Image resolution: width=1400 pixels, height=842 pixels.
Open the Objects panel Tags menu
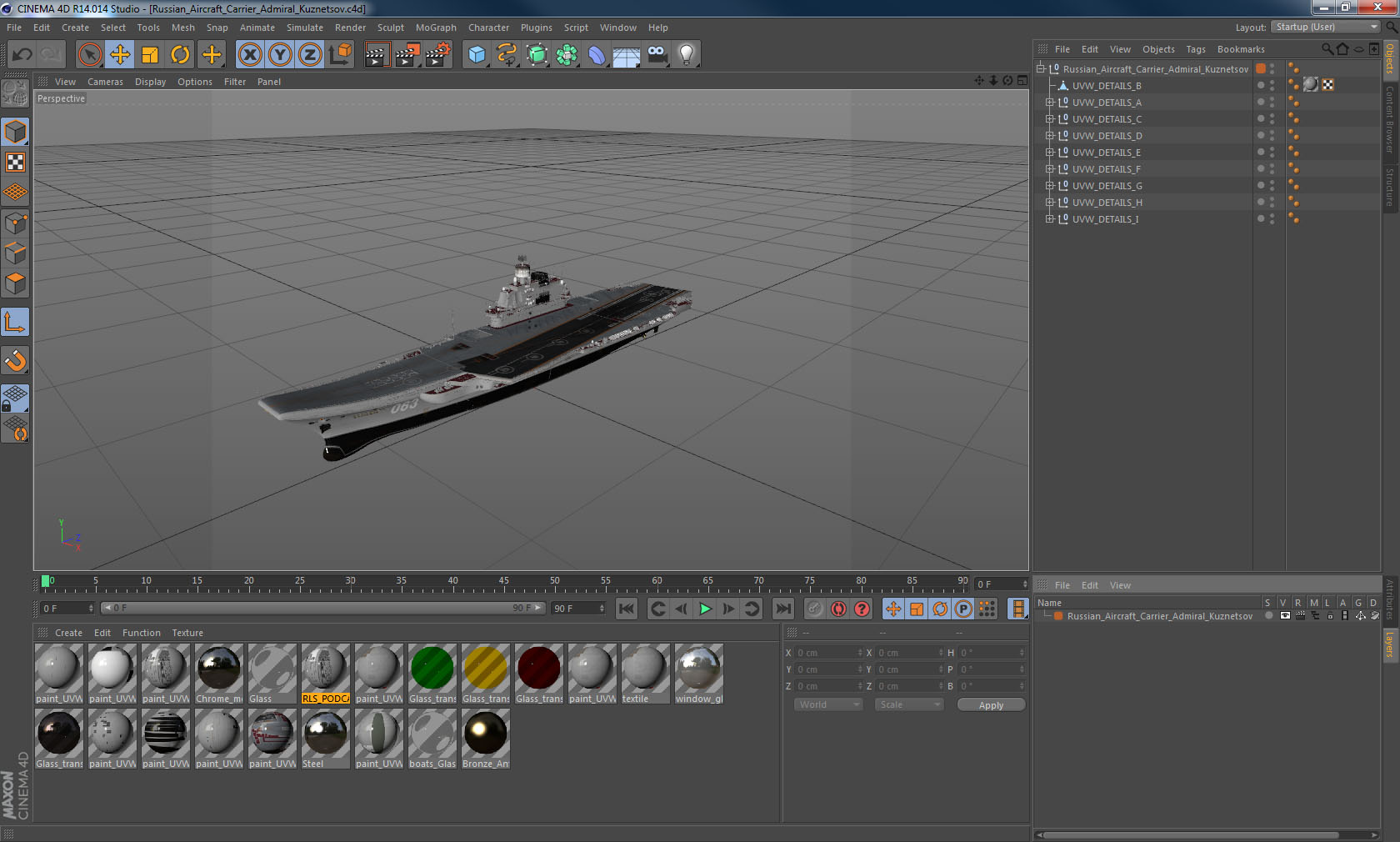click(x=1196, y=49)
